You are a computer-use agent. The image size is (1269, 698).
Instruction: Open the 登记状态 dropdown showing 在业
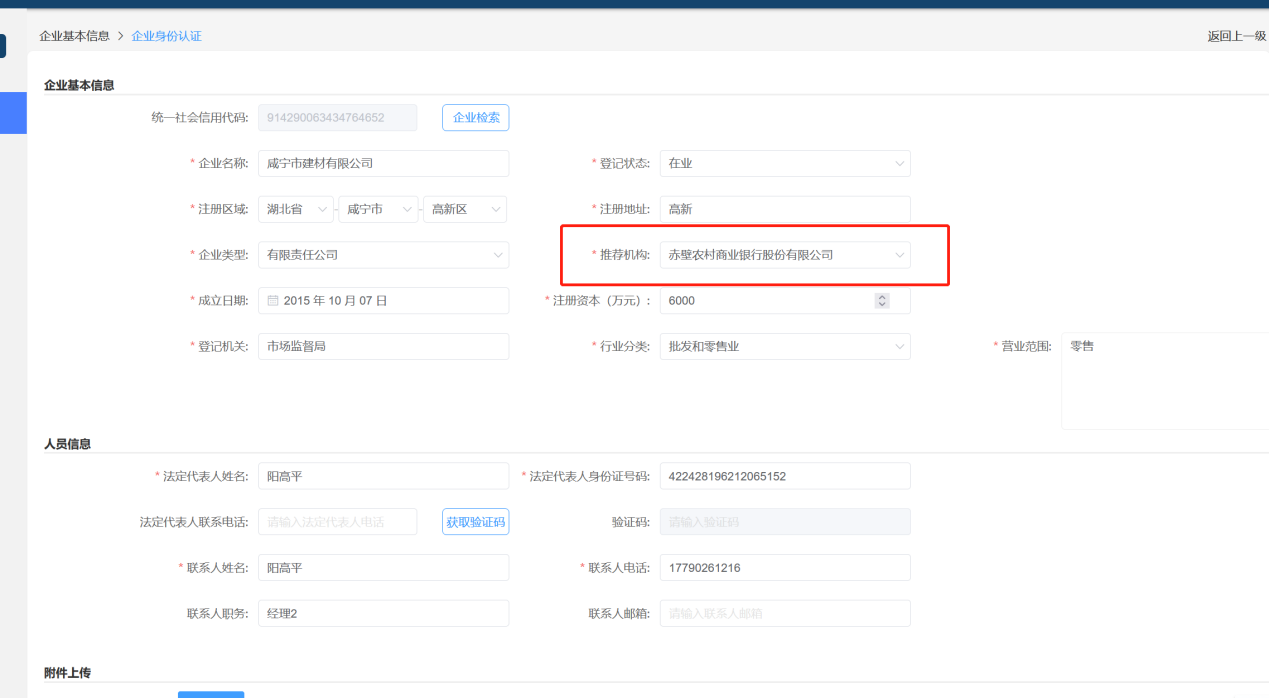pyautogui.click(x=785, y=163)
